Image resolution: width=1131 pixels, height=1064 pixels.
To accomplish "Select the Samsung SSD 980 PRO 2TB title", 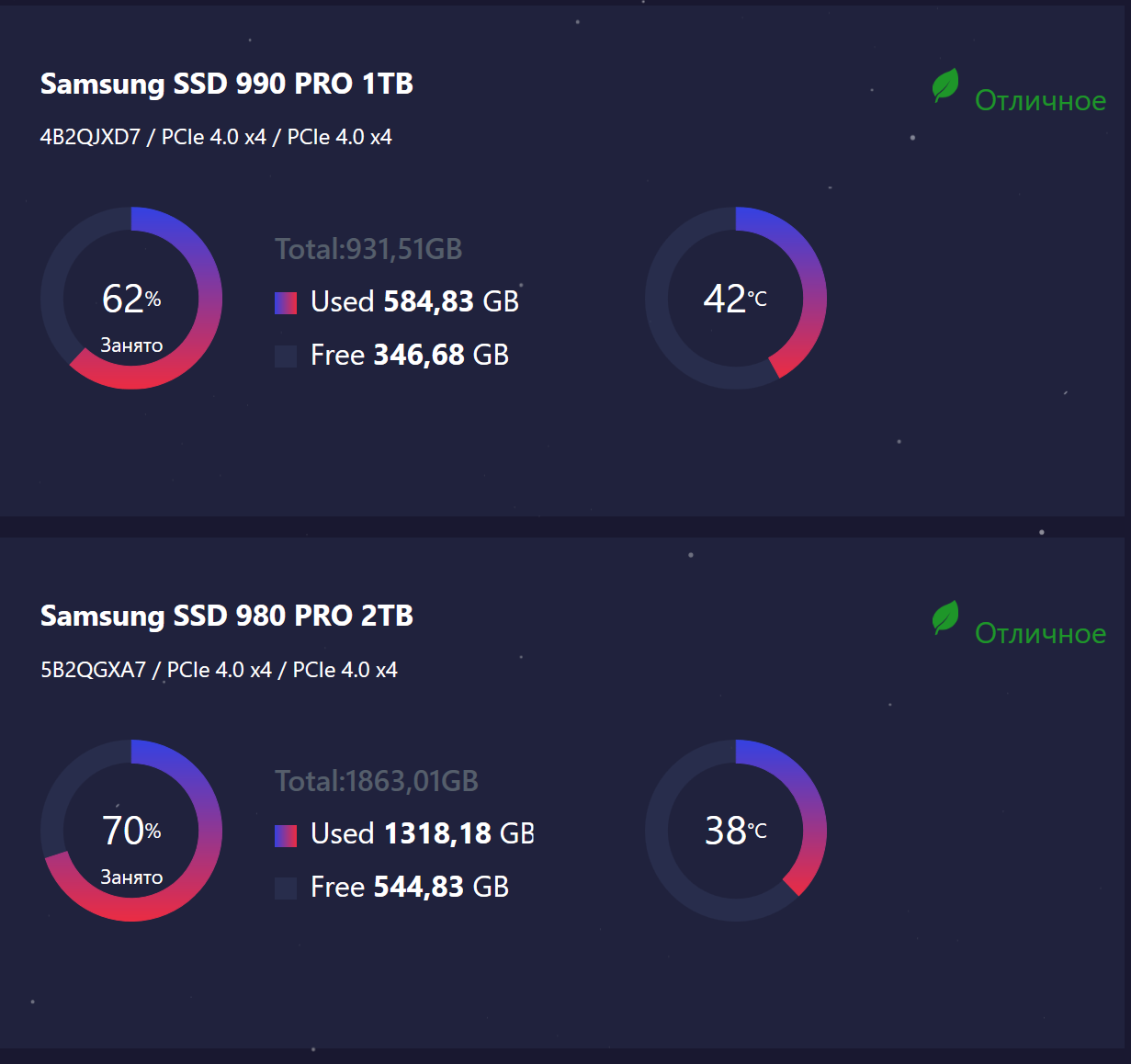I will [x=226, y=616].
